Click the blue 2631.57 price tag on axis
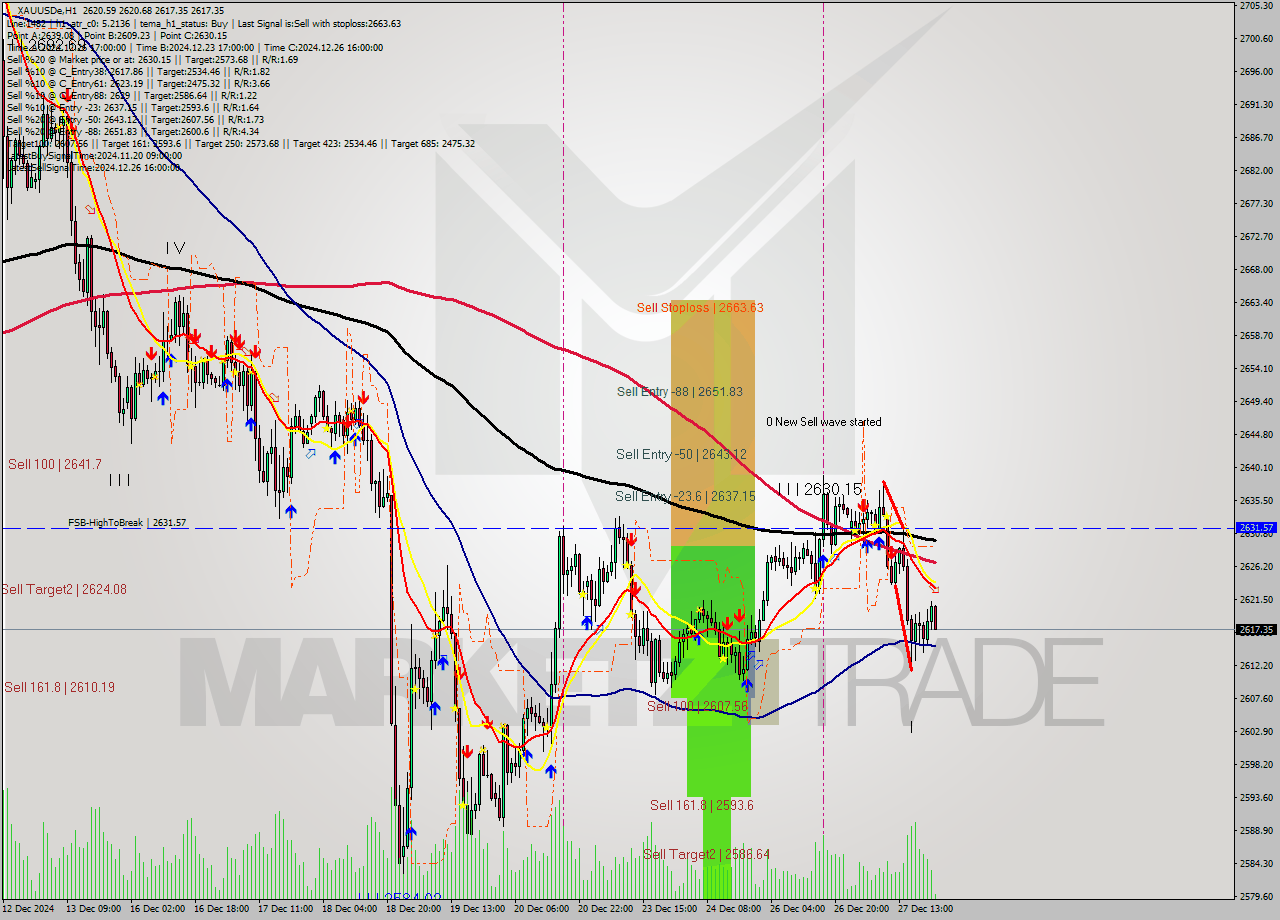The width and height of the screenshot is (1280, 920). [1256, 527]
